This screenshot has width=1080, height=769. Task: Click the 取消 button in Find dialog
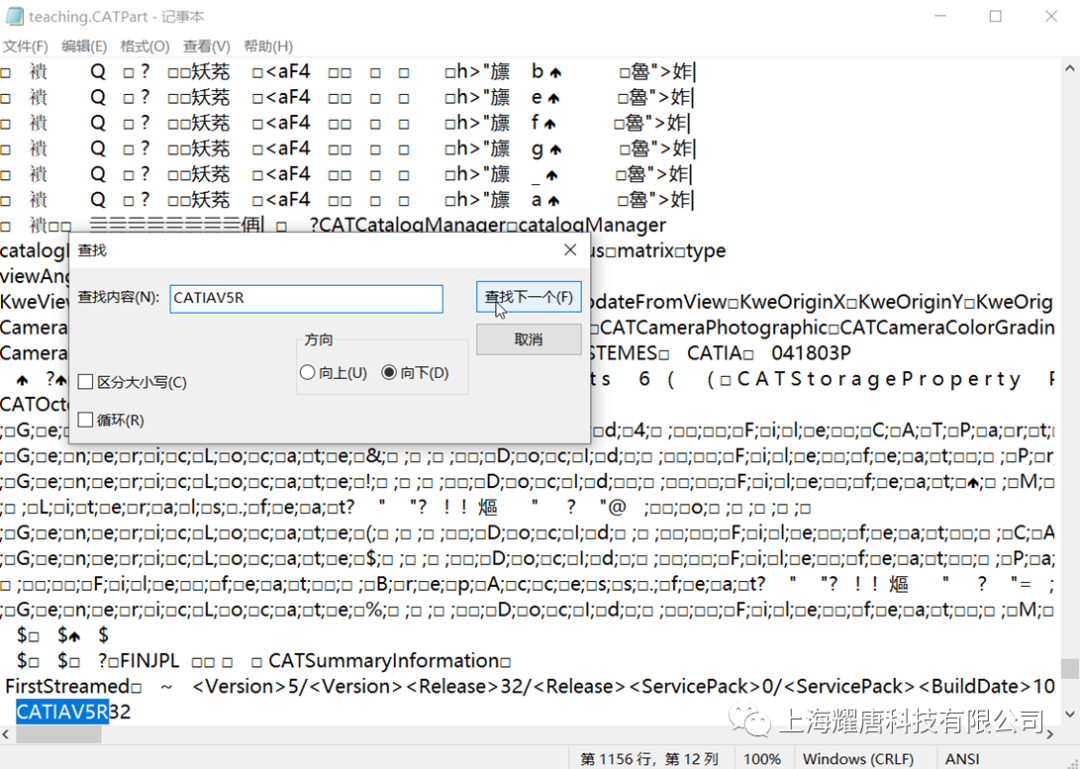click(528, 339)
